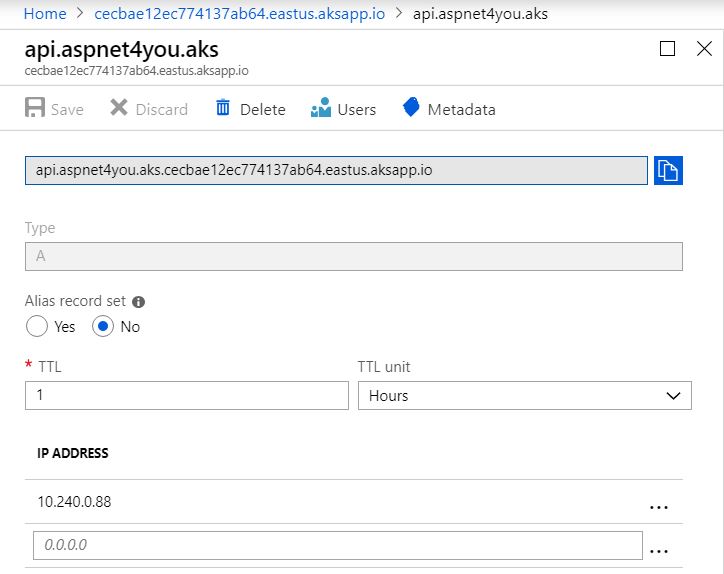Maximize the record set blade

click(x=667, y=48)
